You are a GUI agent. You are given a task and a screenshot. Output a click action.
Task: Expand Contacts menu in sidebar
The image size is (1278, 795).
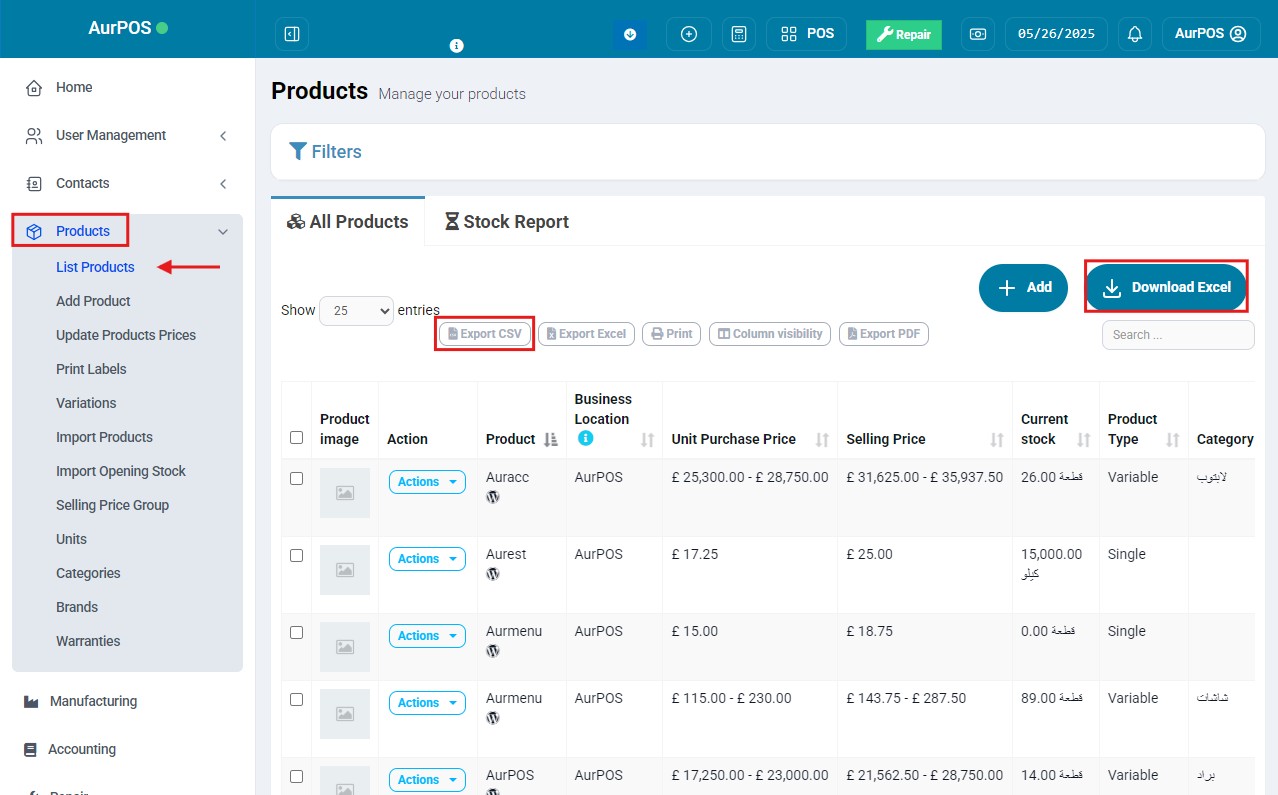coord(127,183)
